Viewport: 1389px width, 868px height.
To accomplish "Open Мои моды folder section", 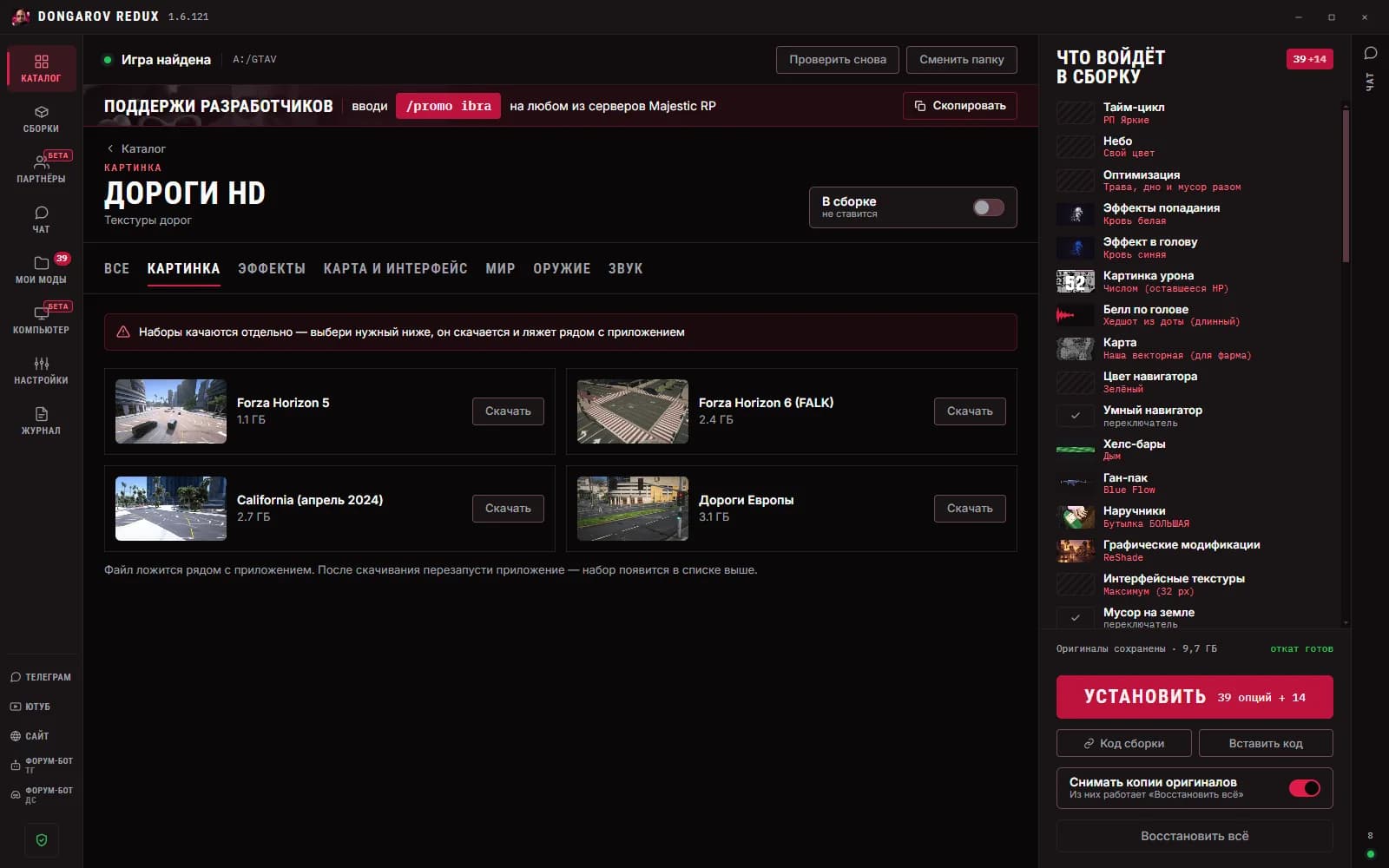I will click(x=41, y=270).
